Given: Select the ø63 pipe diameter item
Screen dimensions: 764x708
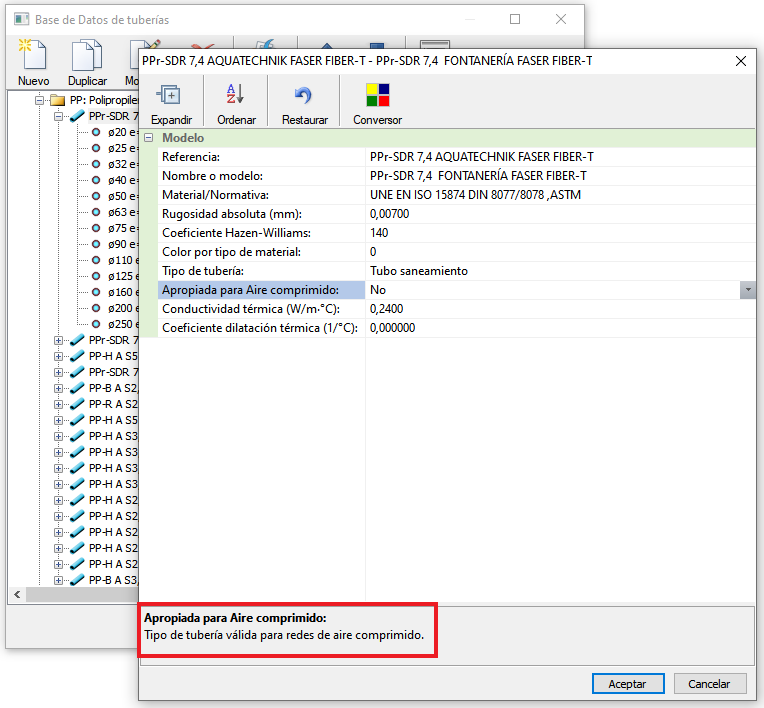Looking at the screenshot, I should [x=117, y=212].
